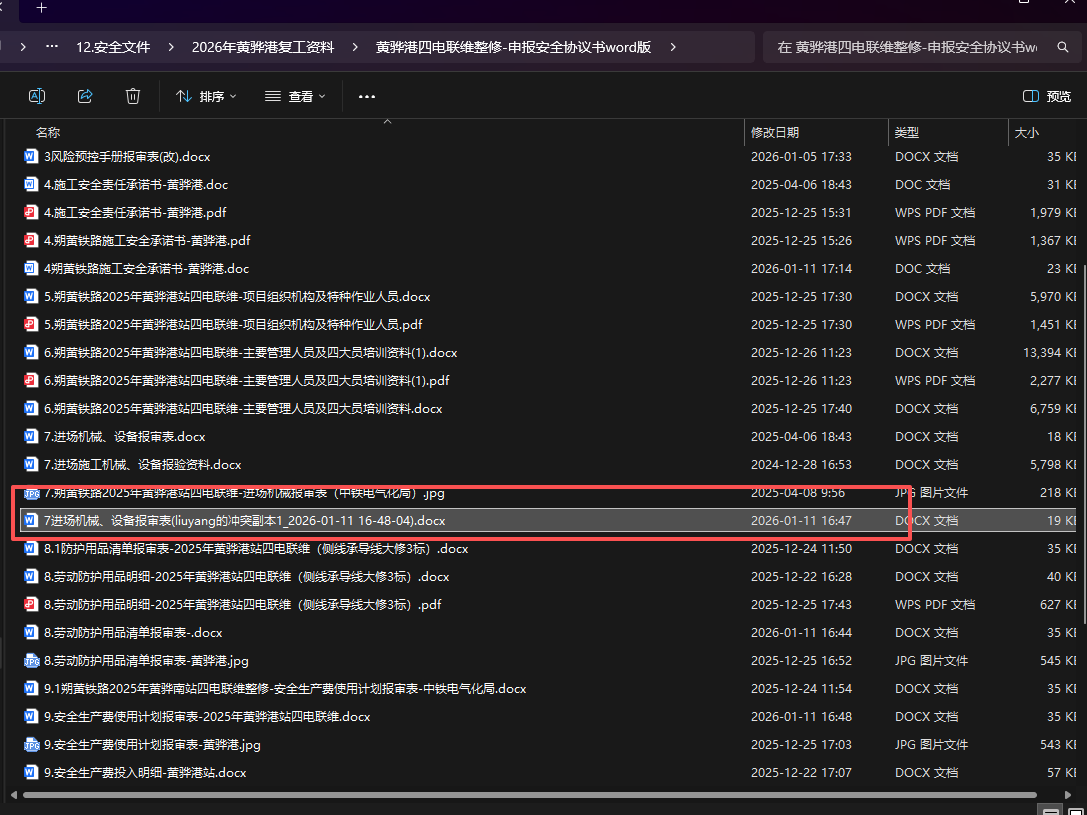1087x815 pixels.
Task: Open the 查看 view dropdown
Action: tap(295, 96)
